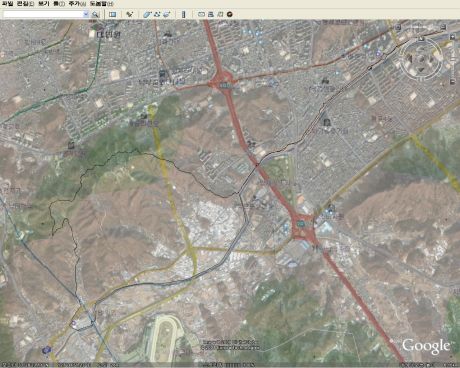The image size is (460, 368).
Task: Select the Add Placemark pushpin tool
Action: (130, 14)
